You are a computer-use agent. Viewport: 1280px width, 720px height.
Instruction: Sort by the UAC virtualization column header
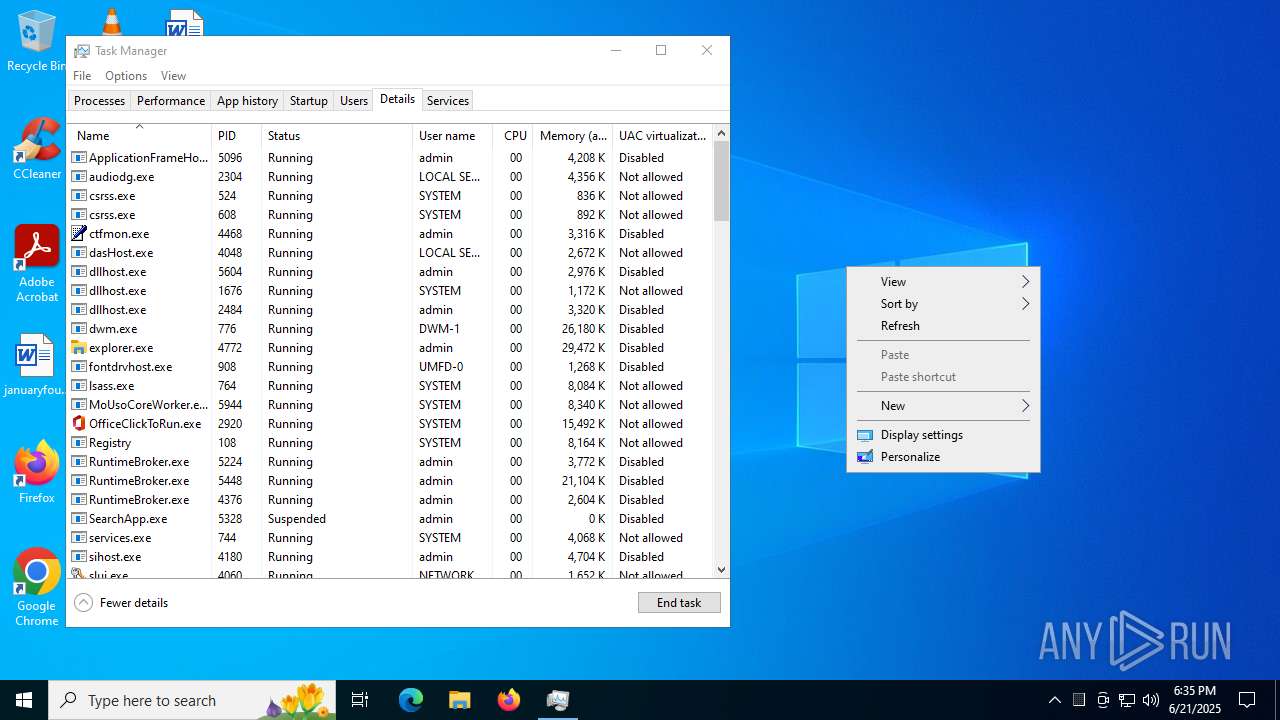coord(662,136)
